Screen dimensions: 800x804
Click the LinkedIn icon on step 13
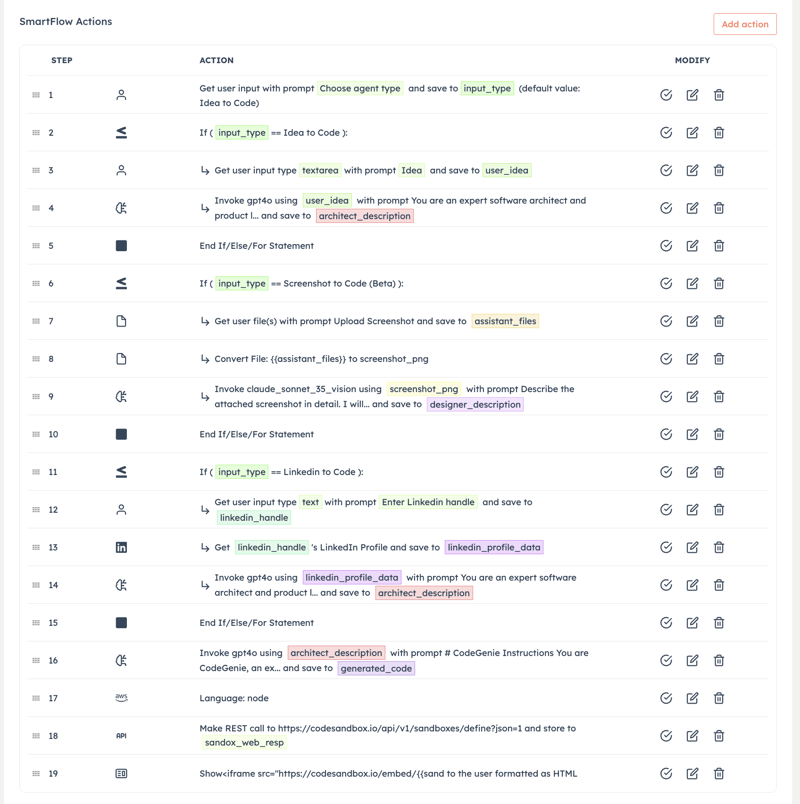[x=121, y=548]
